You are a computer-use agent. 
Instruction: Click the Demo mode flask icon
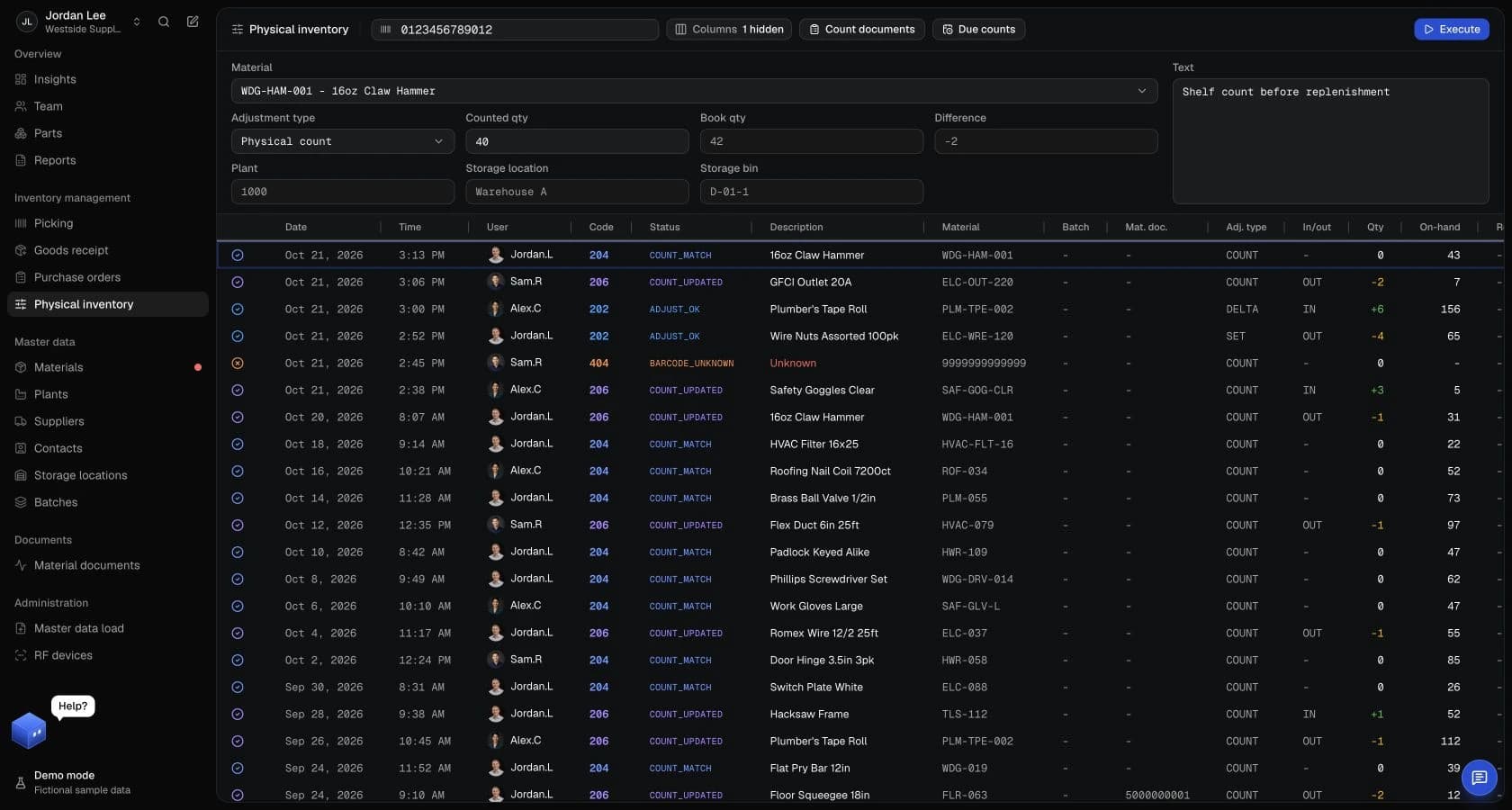tap(21, 782)
